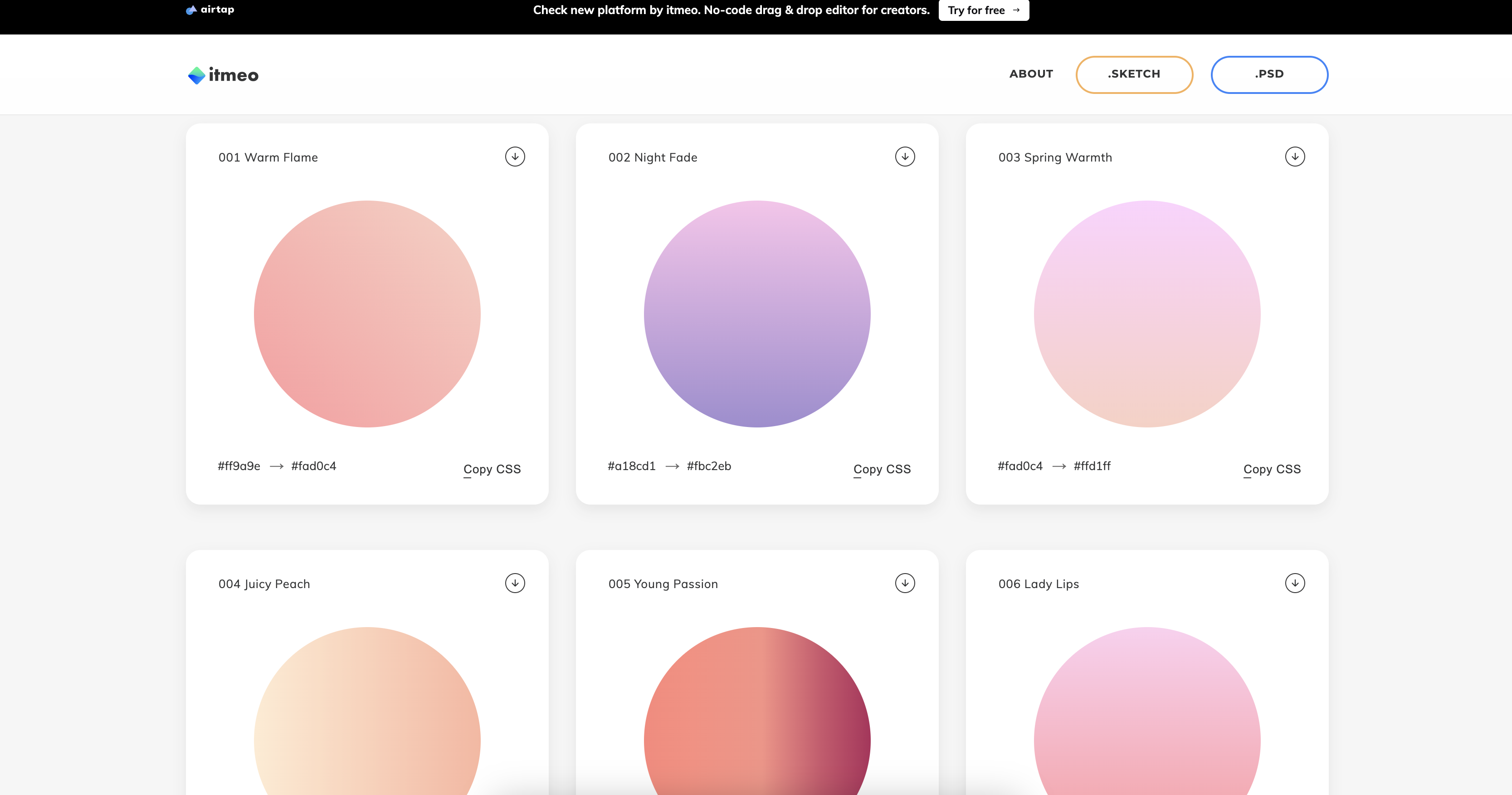Click the 003 Spring Warmth title
Image resolution: width=1512 pixels, height=795 pixels.
[1055, 157]
